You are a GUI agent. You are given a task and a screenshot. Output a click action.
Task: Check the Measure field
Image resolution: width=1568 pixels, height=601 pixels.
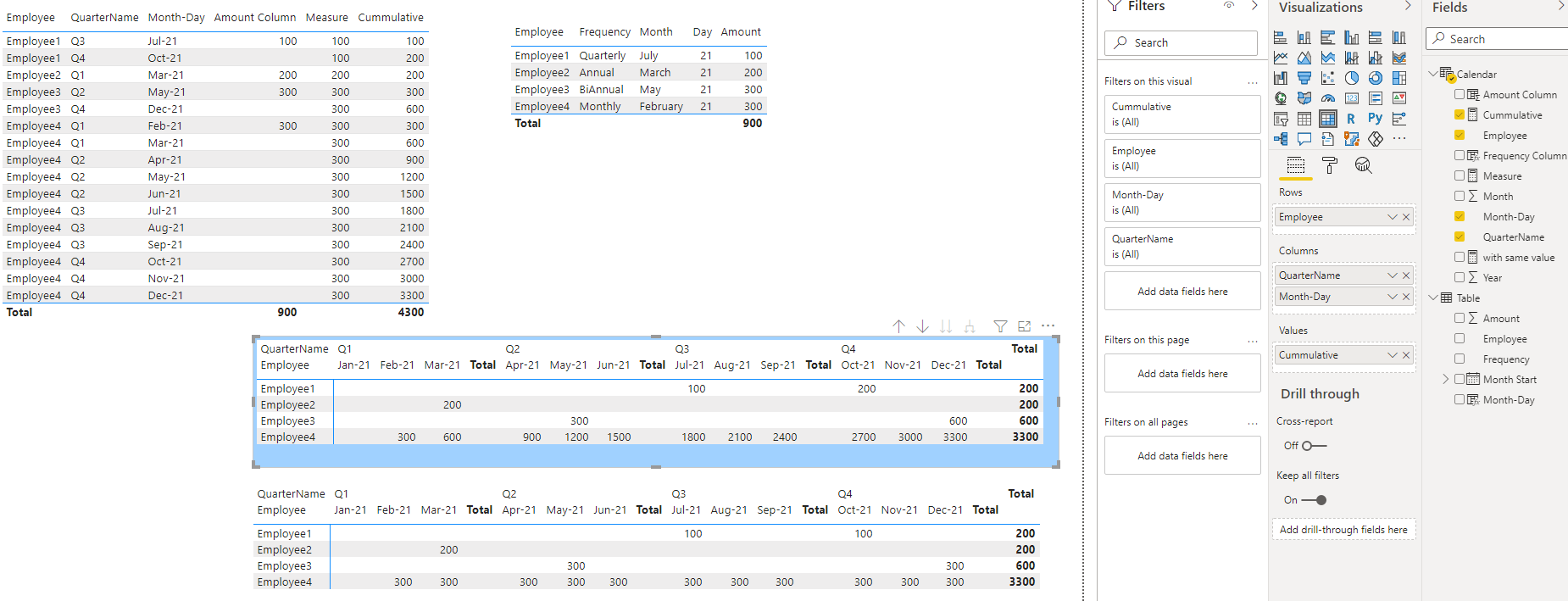point(1460,175)
